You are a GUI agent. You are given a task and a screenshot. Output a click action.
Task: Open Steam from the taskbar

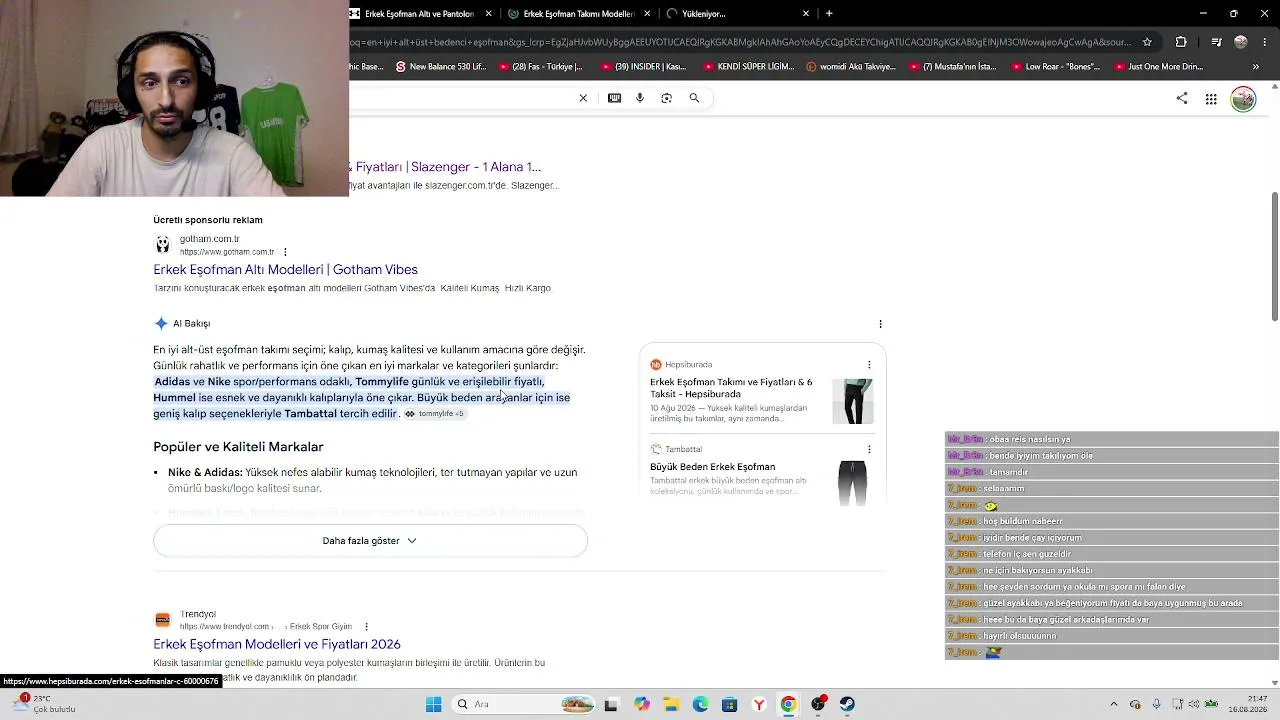click(x=847, y=704)
